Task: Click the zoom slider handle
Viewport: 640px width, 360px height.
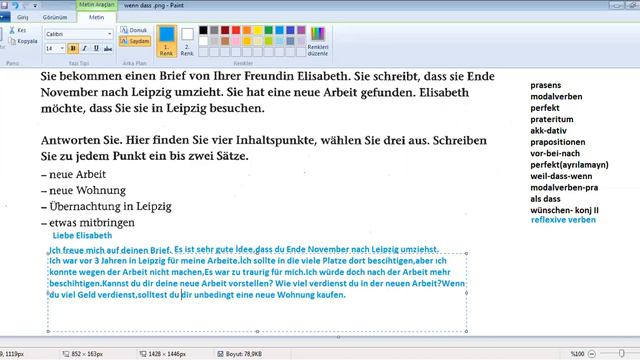Action: pyautogui.click(x=621, y=353)
